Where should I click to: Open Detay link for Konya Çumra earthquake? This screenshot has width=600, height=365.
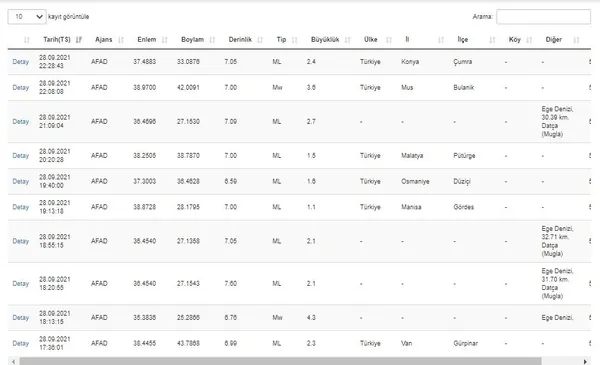tap(21, 62)
